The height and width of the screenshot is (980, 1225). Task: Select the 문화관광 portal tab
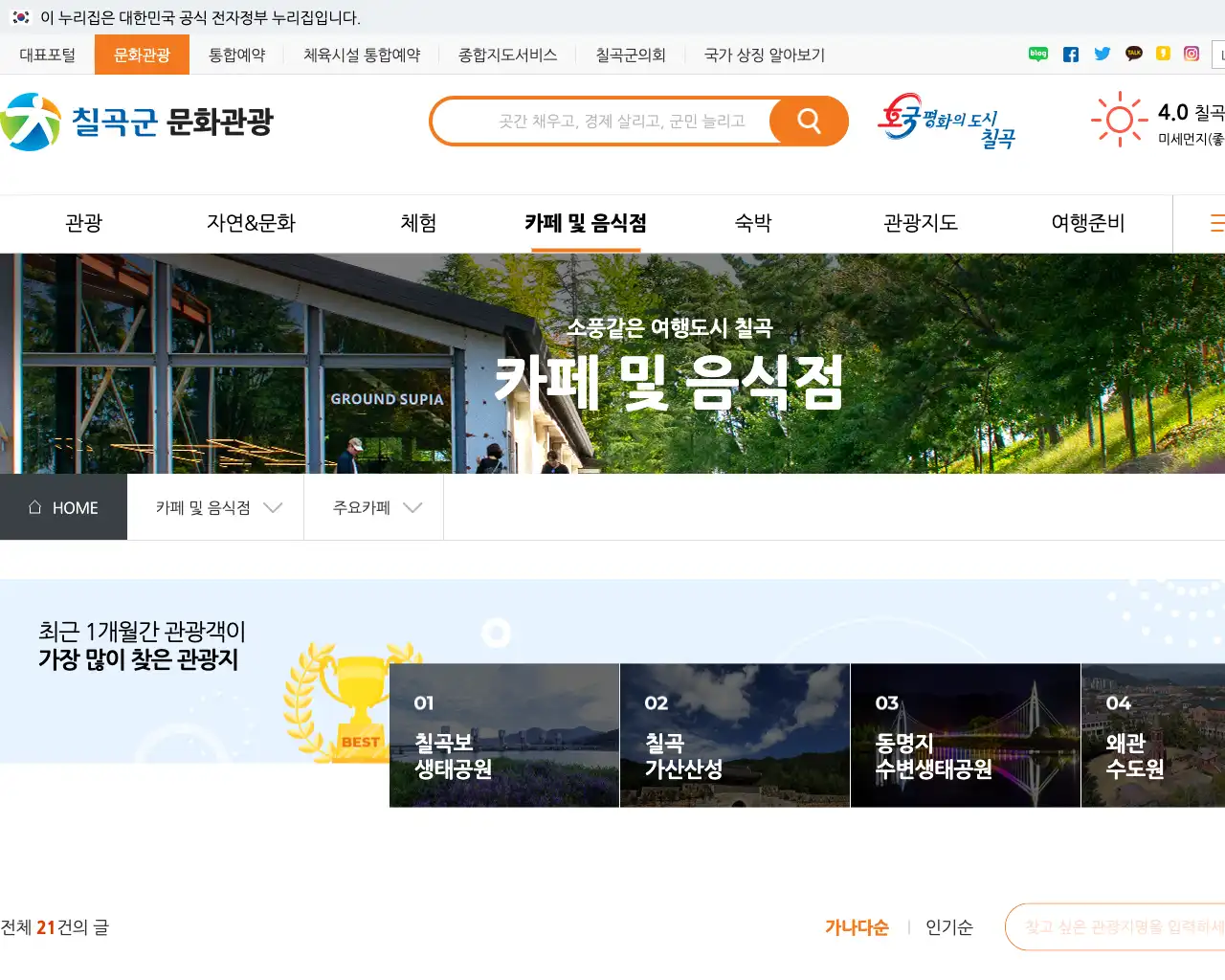click(142, 55)
